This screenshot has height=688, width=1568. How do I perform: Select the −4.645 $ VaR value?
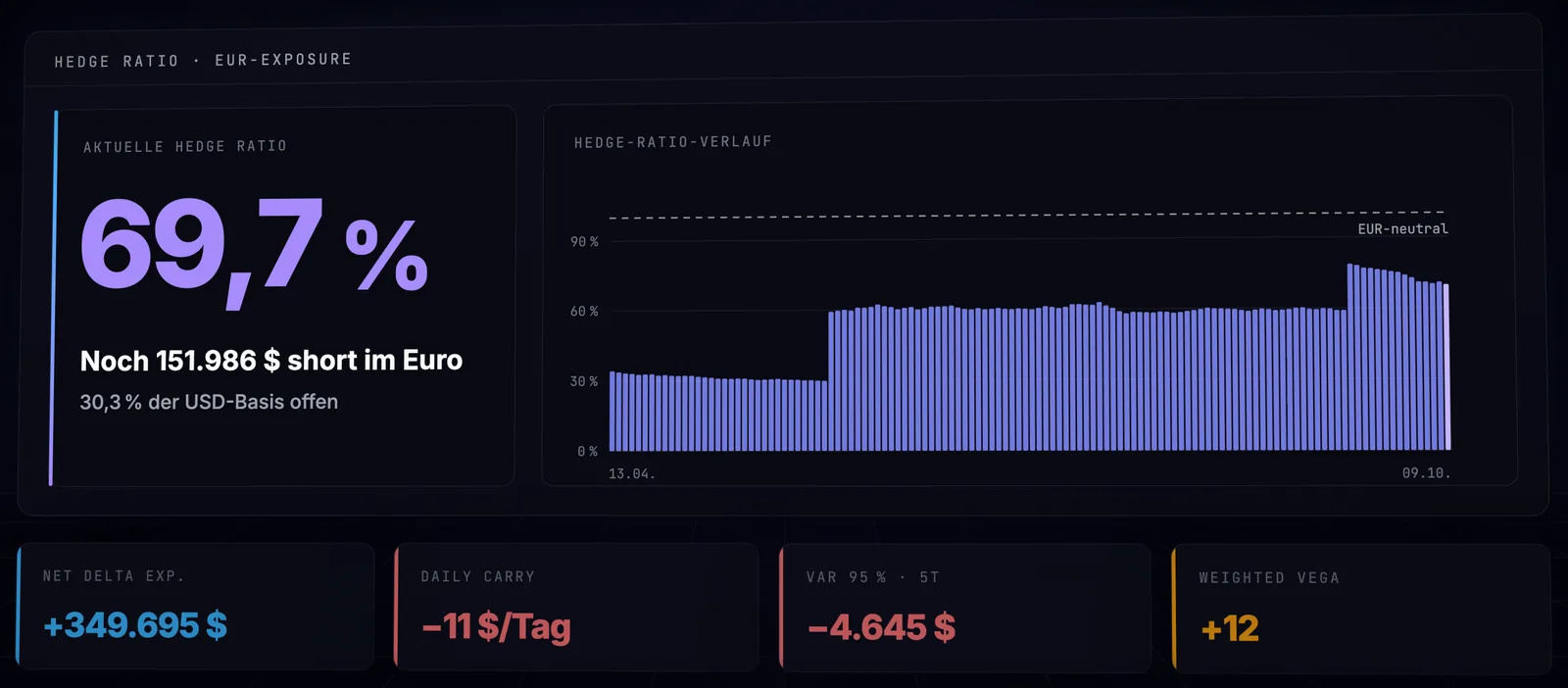[882, 627]
